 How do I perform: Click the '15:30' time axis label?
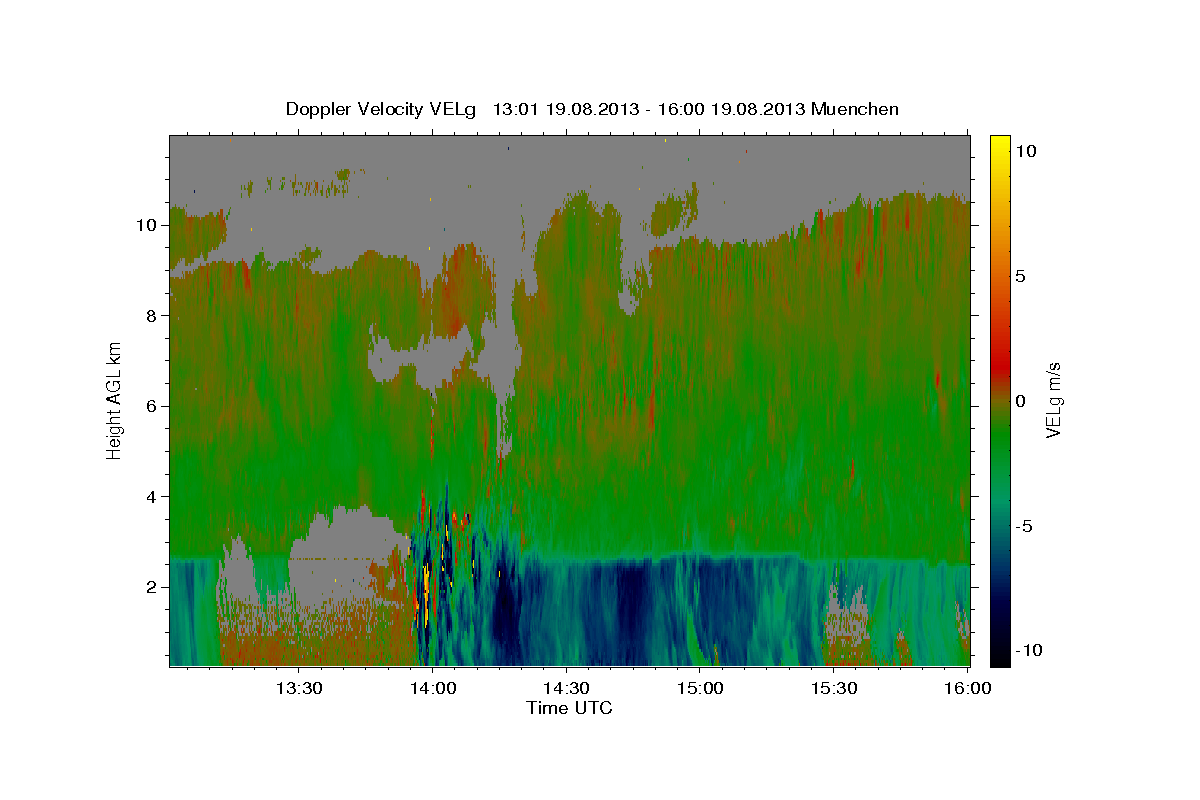tap(835, 688)
